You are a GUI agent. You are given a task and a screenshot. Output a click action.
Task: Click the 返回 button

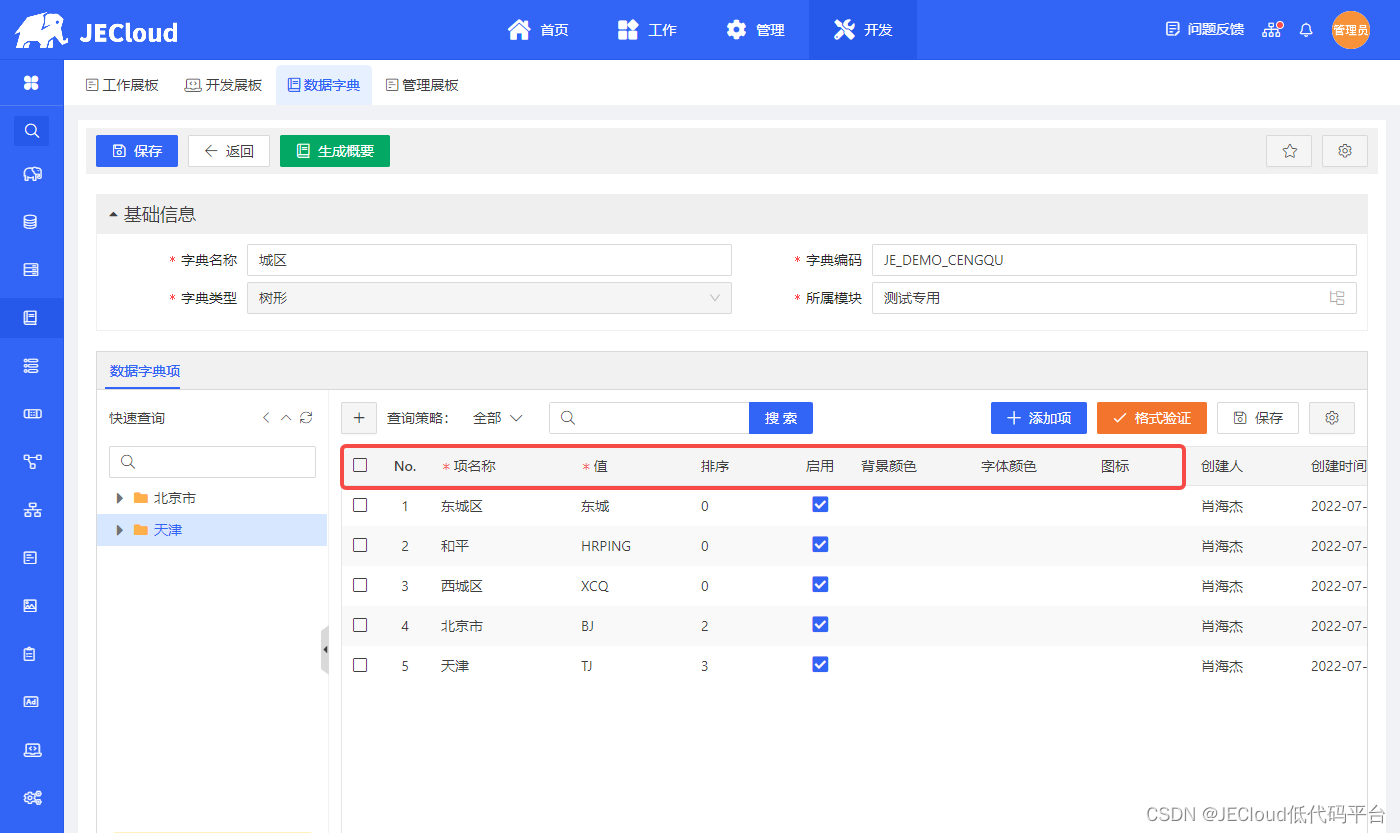pyautogui.click(x=229, y=151)
